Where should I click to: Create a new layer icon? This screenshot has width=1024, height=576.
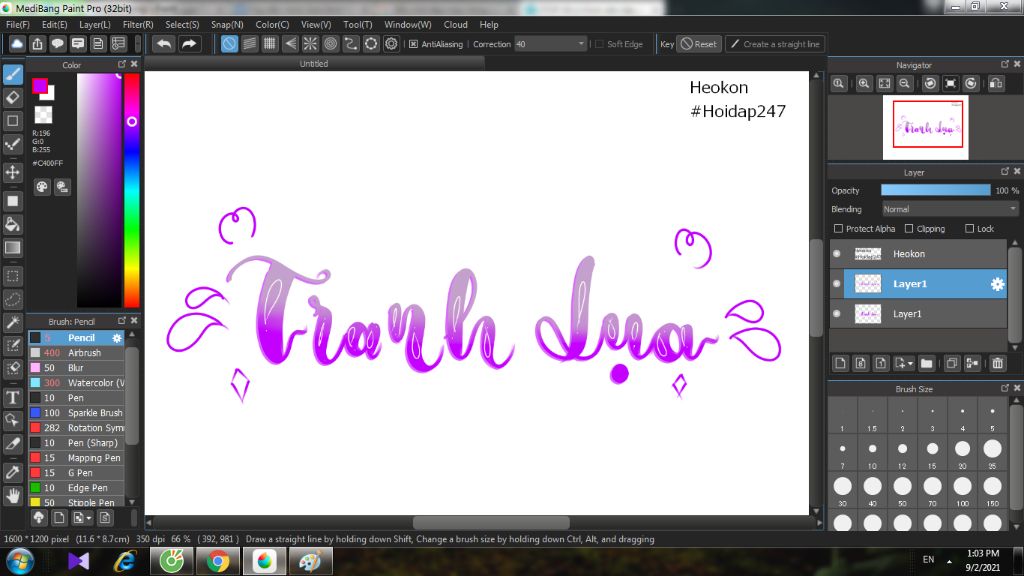(840, 363)
